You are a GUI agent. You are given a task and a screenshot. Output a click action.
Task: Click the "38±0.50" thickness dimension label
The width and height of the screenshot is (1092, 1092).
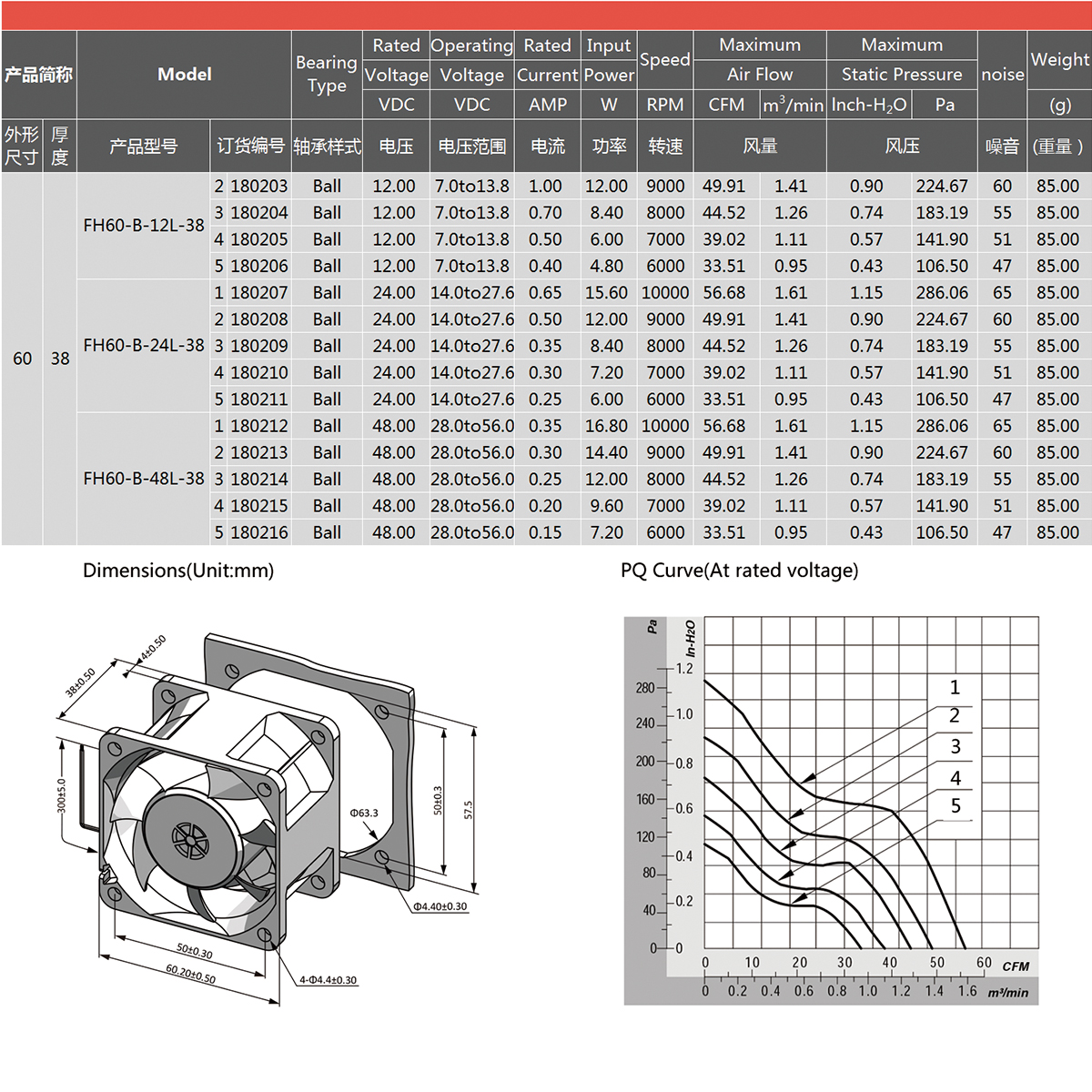click(79, 683)
